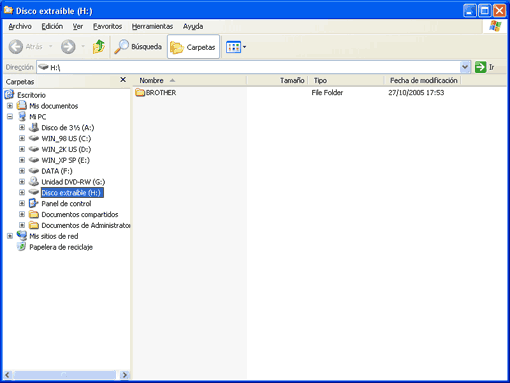Sort by Fecha de modificación header
This screenshot has height=383, width=510.
[x=423, y=80]
